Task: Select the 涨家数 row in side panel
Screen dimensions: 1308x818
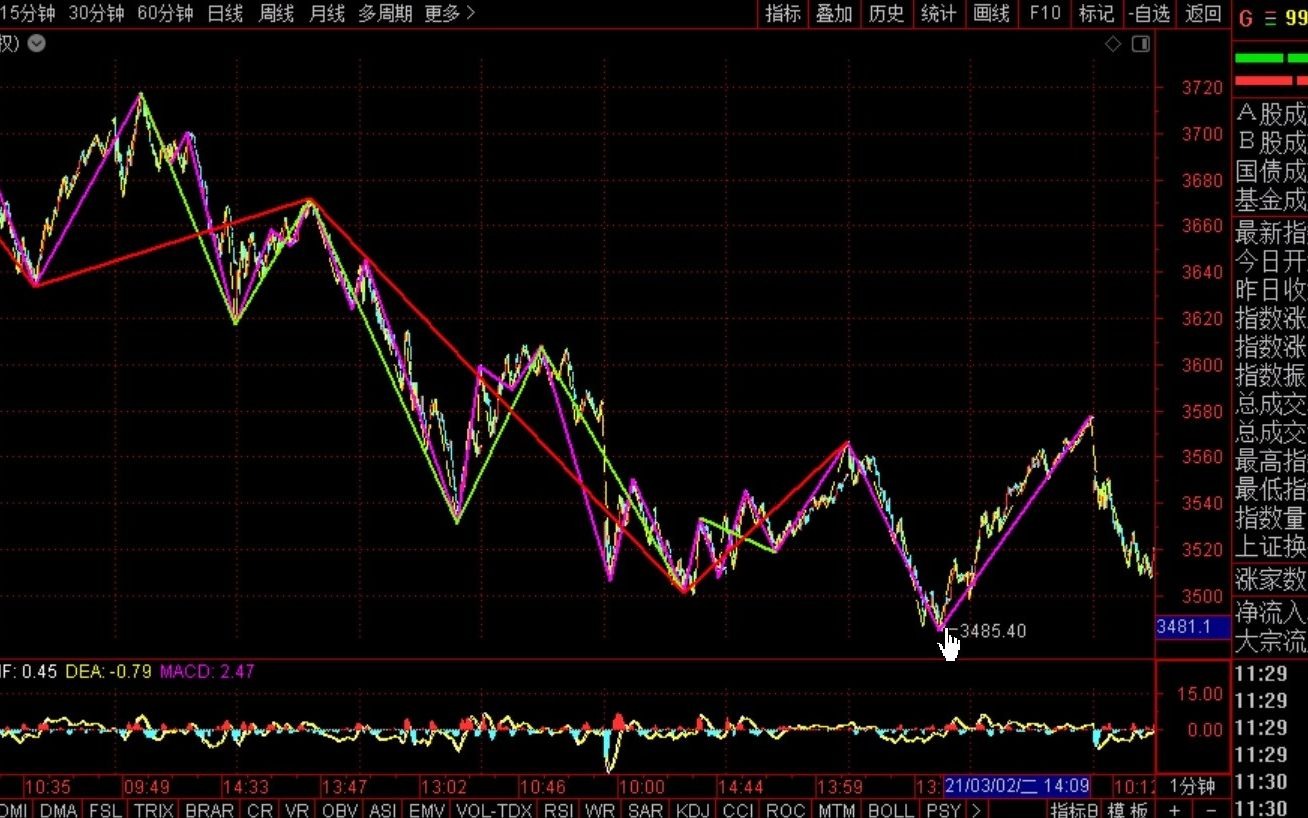Action: (x=1270, y=578)
